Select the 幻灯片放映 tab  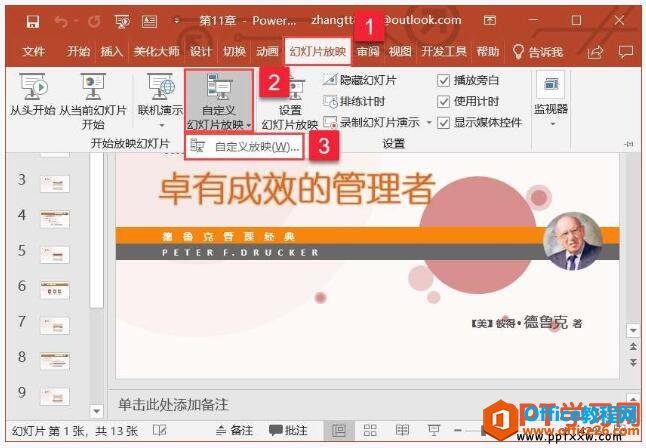(317, 52)
